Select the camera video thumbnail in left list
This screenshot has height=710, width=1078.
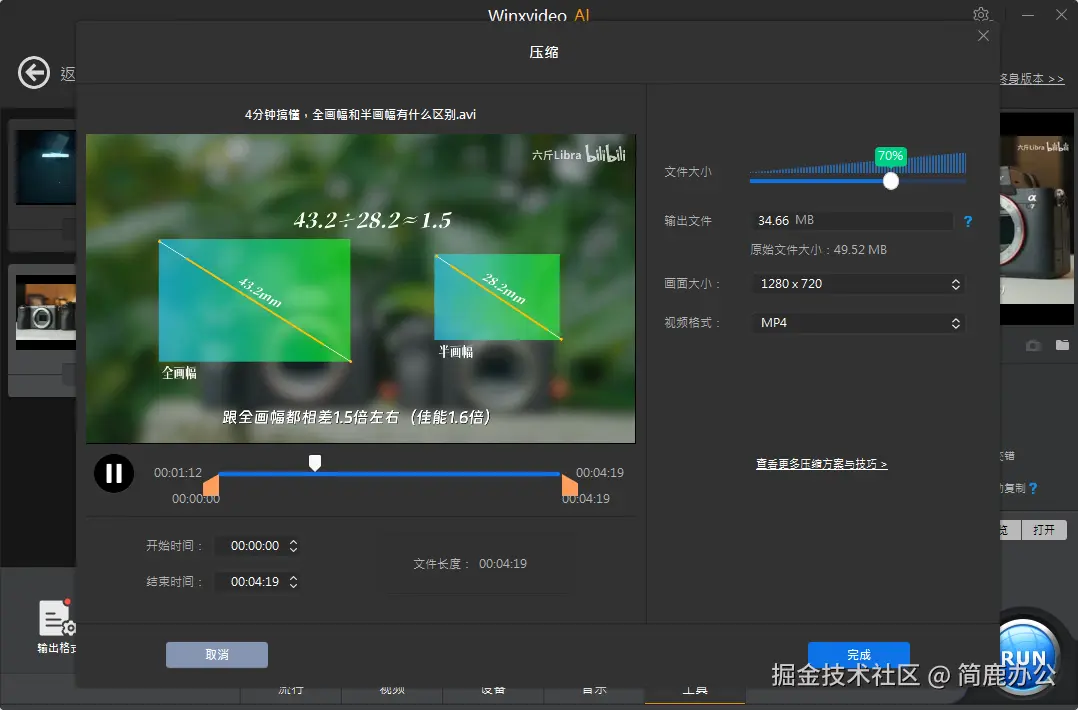(x=45, y=312)
